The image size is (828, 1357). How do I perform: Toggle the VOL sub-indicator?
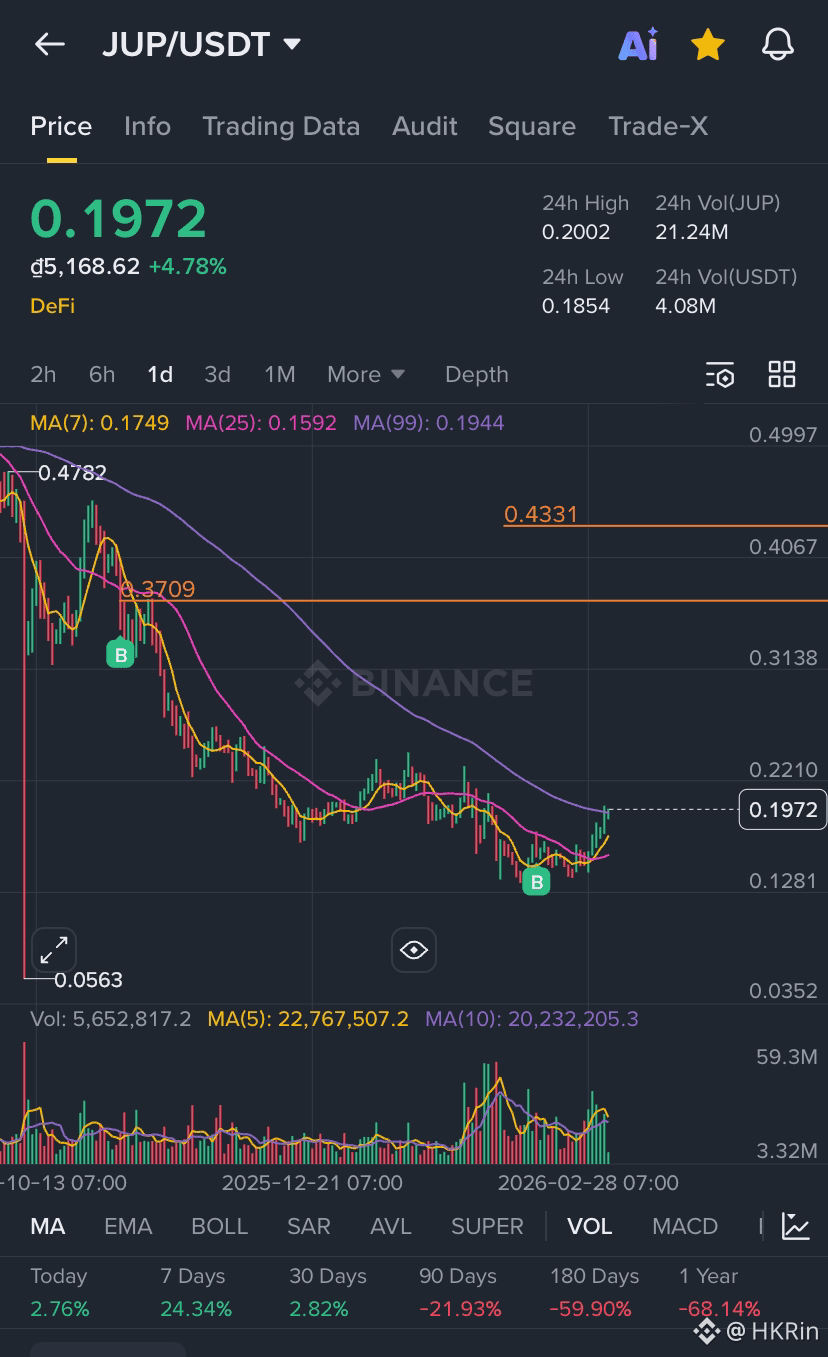(x=589, y=1226)
